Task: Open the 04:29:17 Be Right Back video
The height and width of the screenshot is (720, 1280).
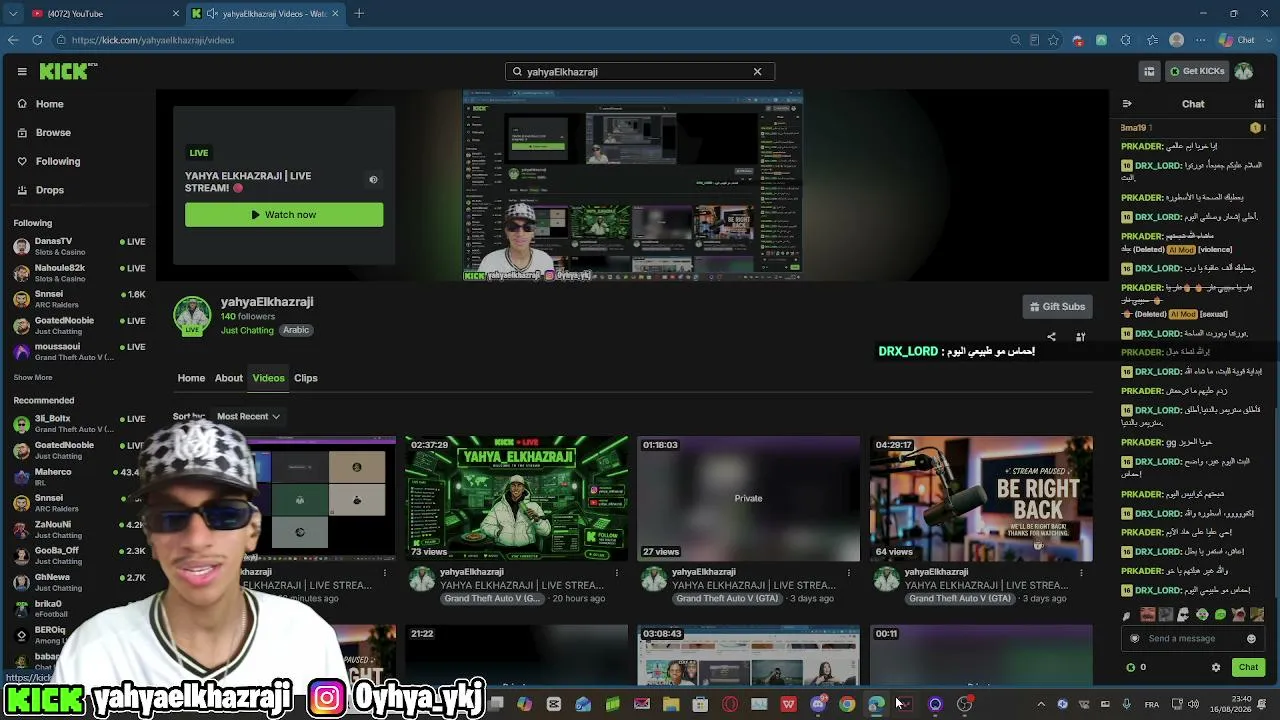Action: coord(981,499)
